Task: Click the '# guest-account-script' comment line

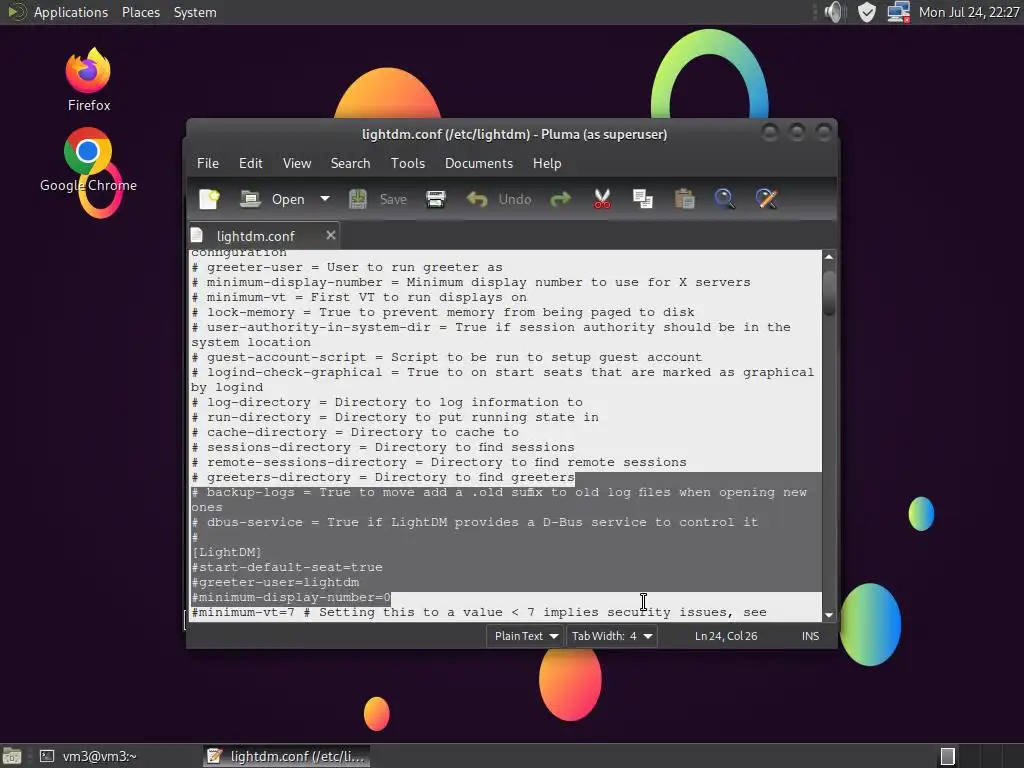Action: click(x=447, y=357)
